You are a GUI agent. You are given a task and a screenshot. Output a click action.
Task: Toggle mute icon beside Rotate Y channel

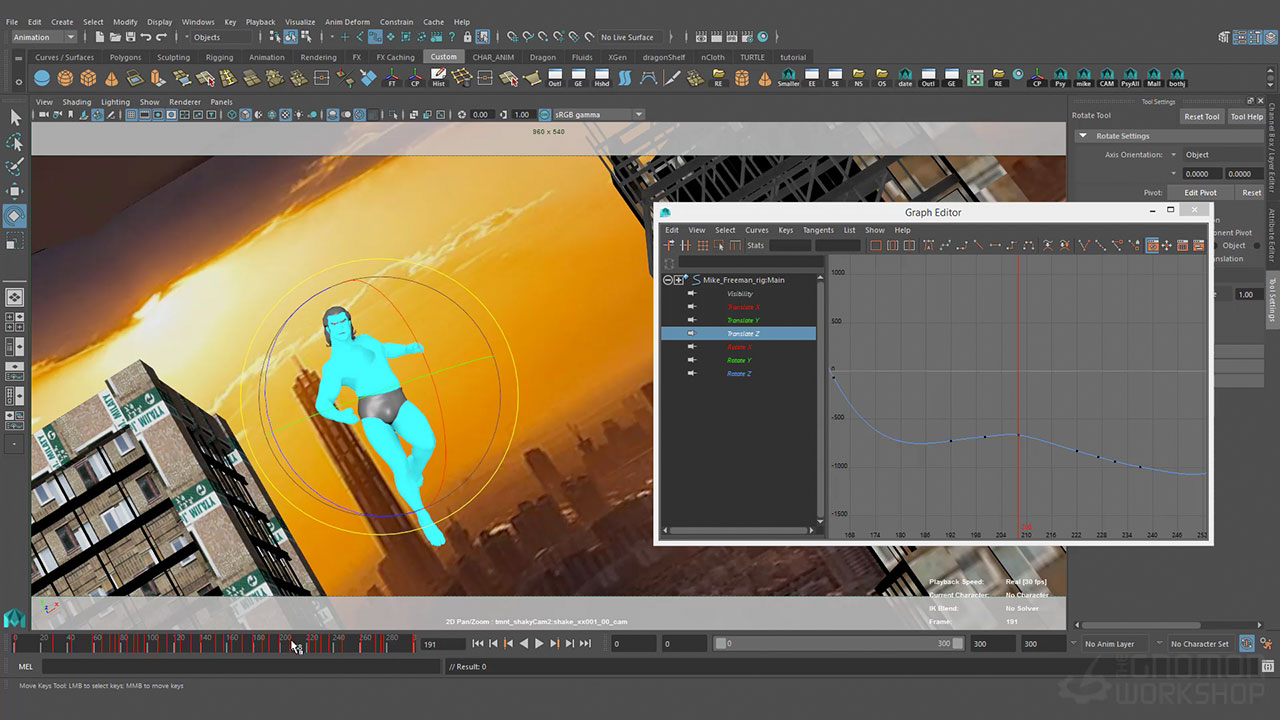click(x=692, y=360)
